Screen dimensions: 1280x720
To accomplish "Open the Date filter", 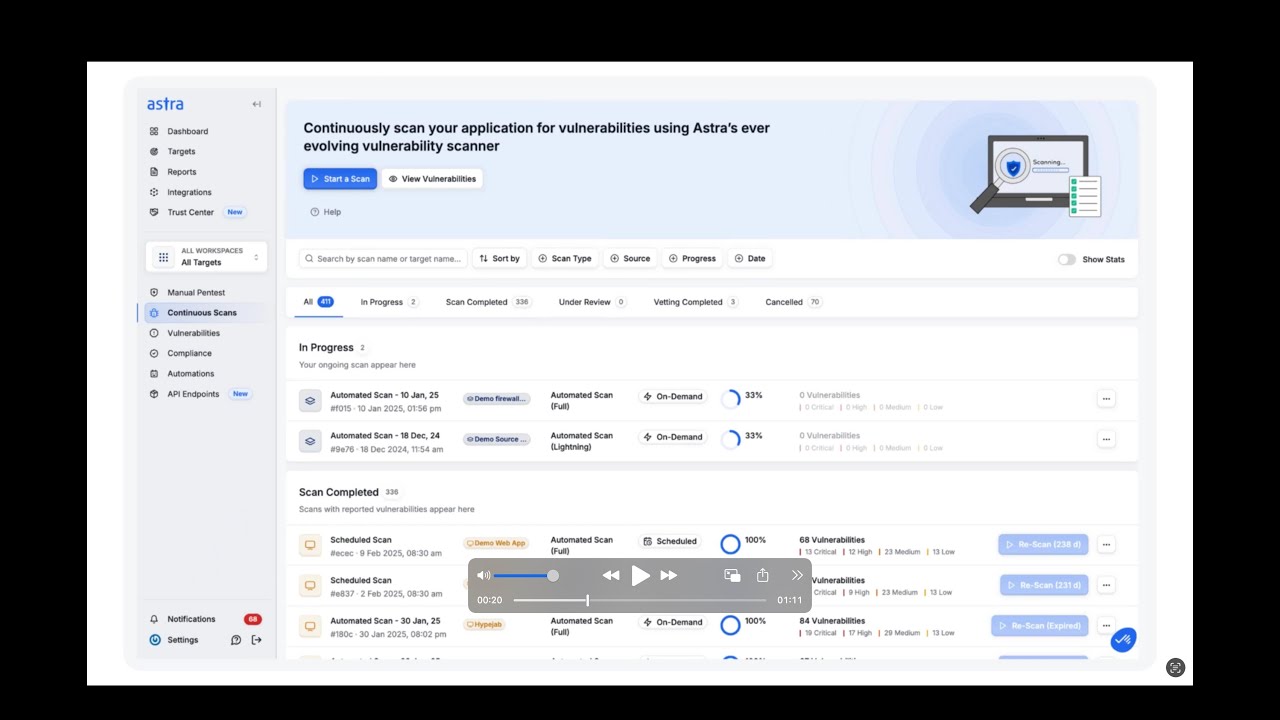I will (x=750, y=258).
